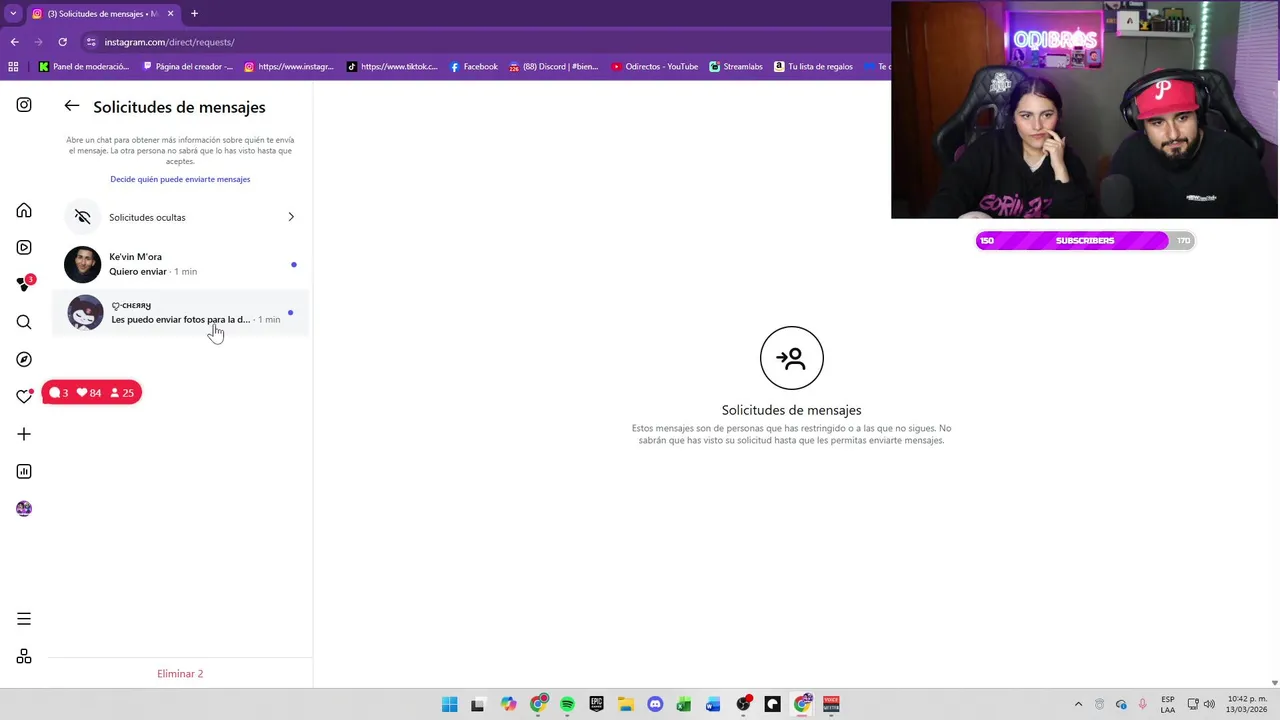
Task: Open the Search magnifier icon
Action: [x=24, y=322]
